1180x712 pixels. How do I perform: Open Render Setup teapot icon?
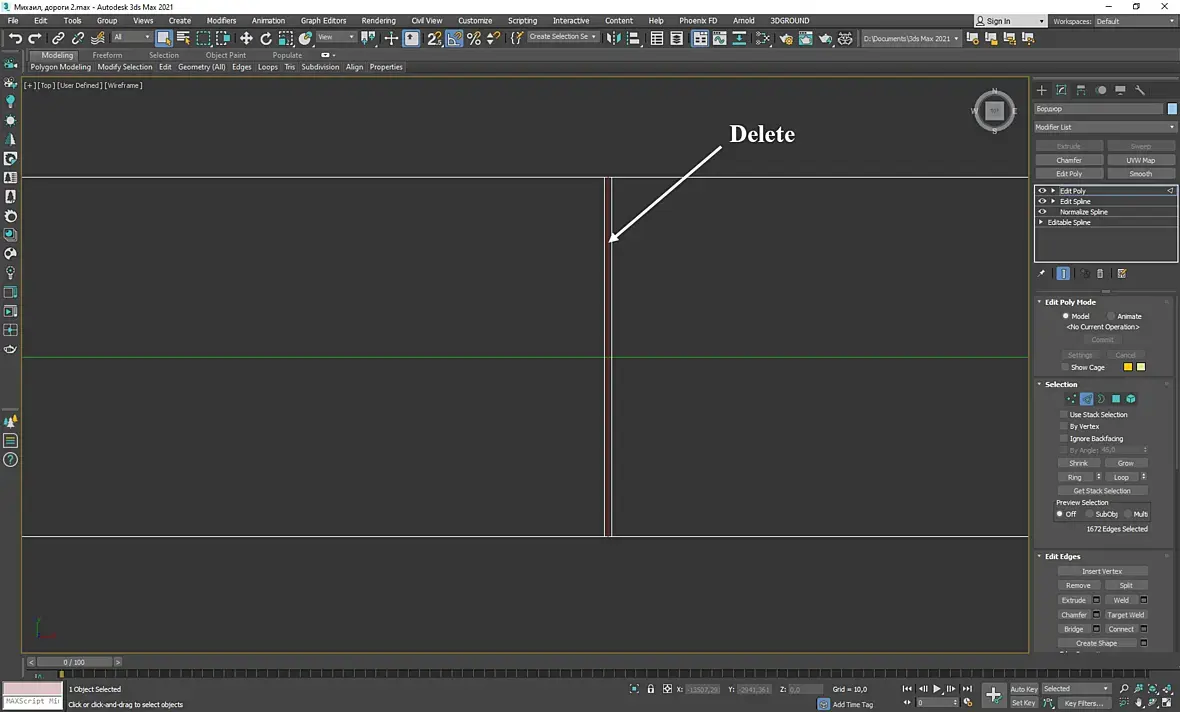click(x=786, y=38)
